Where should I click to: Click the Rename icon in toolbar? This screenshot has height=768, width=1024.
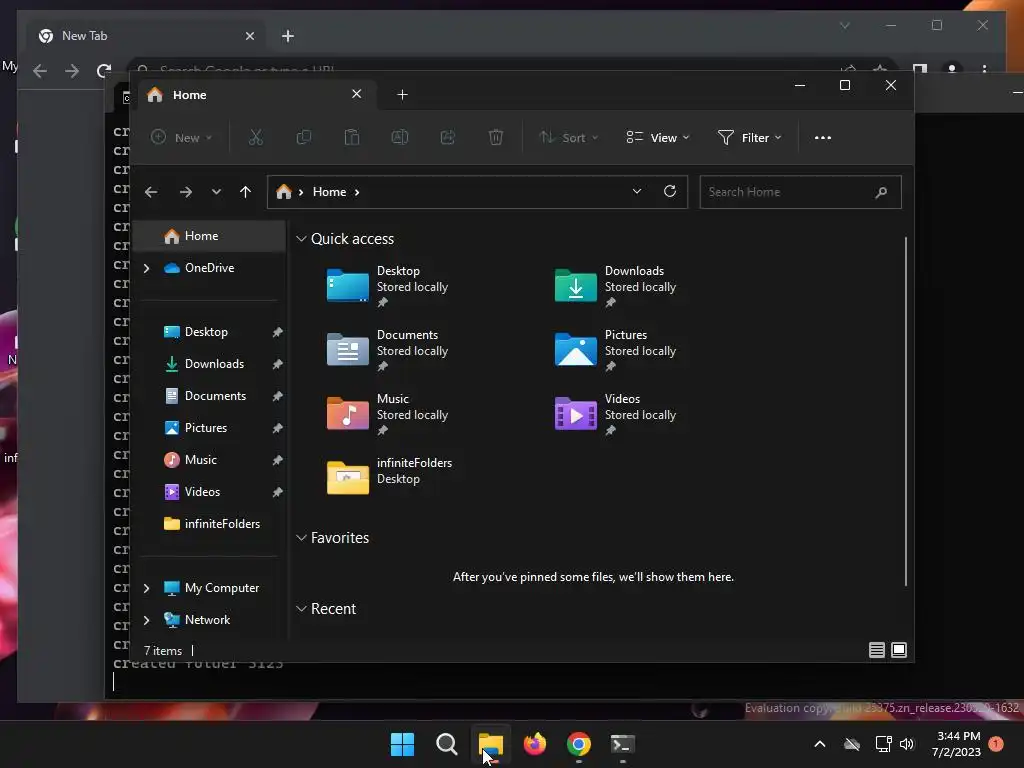[x=400, y=137]
